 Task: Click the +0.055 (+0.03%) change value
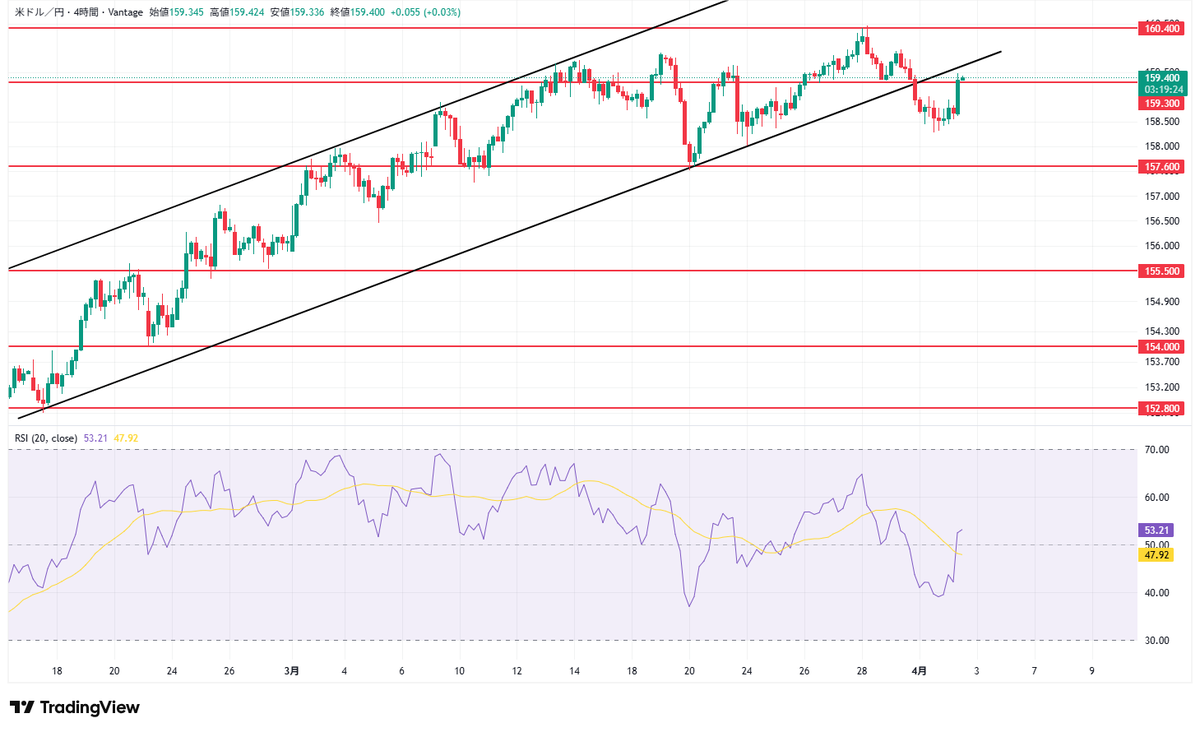tap(425, 12)
